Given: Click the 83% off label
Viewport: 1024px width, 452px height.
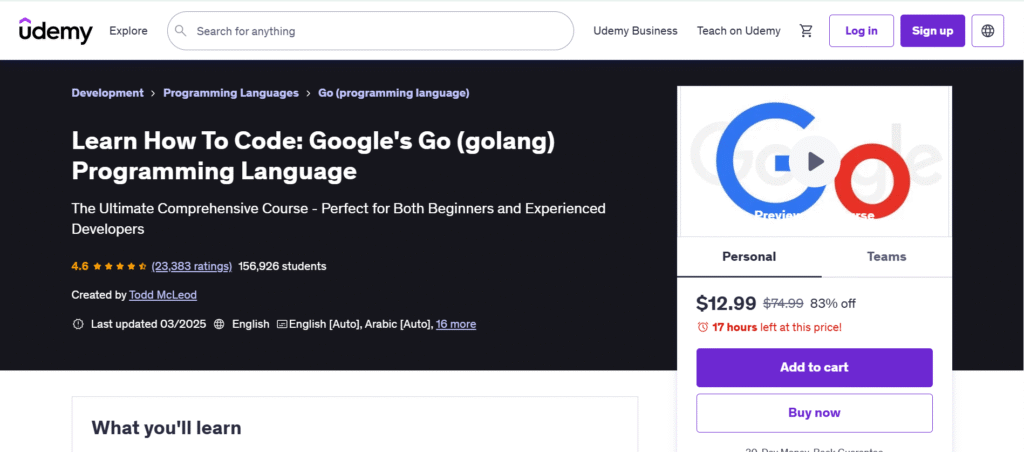Looking at the screenshot, I should [833, 304].
